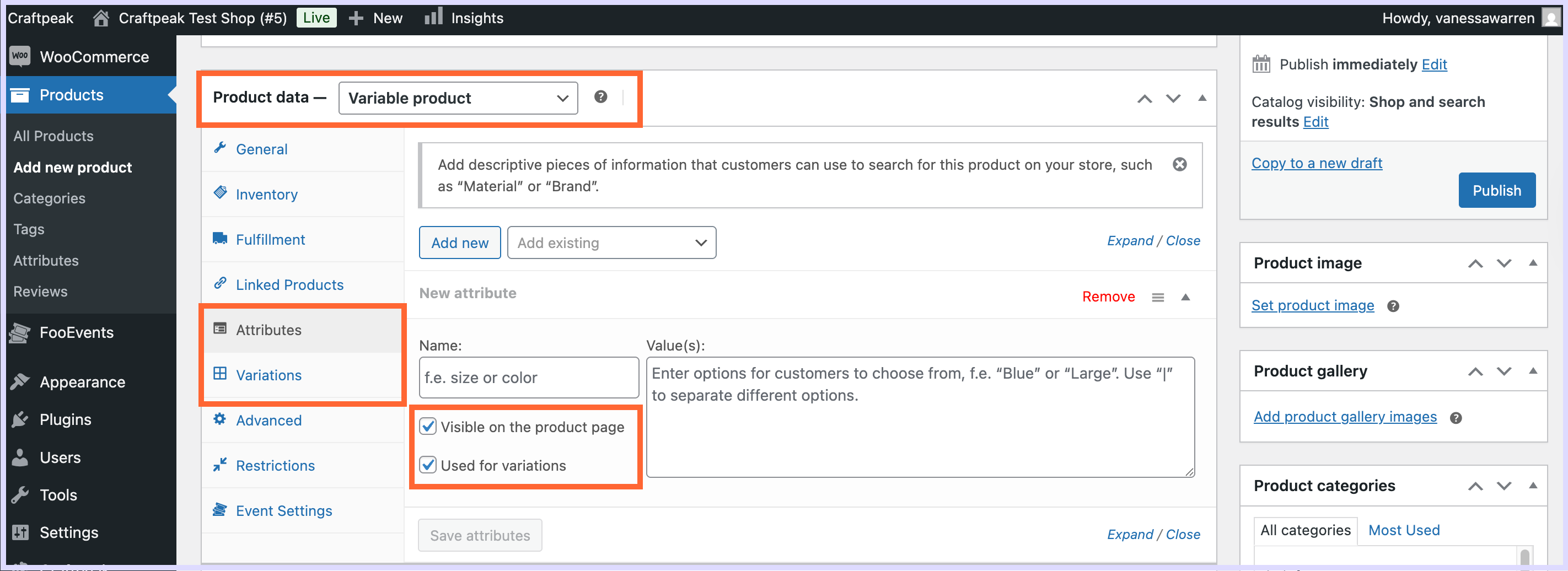Click the user avatar in admin bar
Image resolution: width=1568 pixels, height=571 pixels.
(1550, 18)
